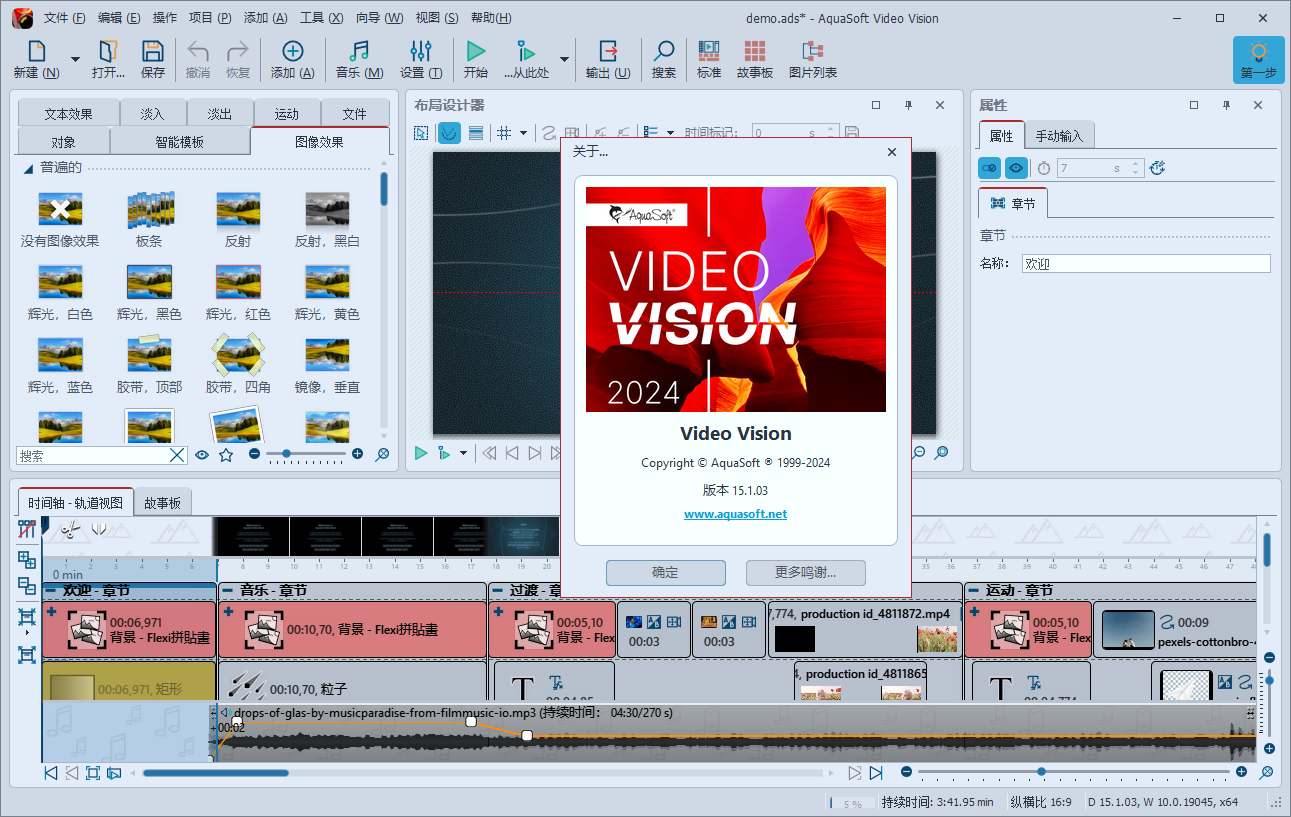
Task: Click the 名称 input field containing 欢迎
Action: 1146,264
